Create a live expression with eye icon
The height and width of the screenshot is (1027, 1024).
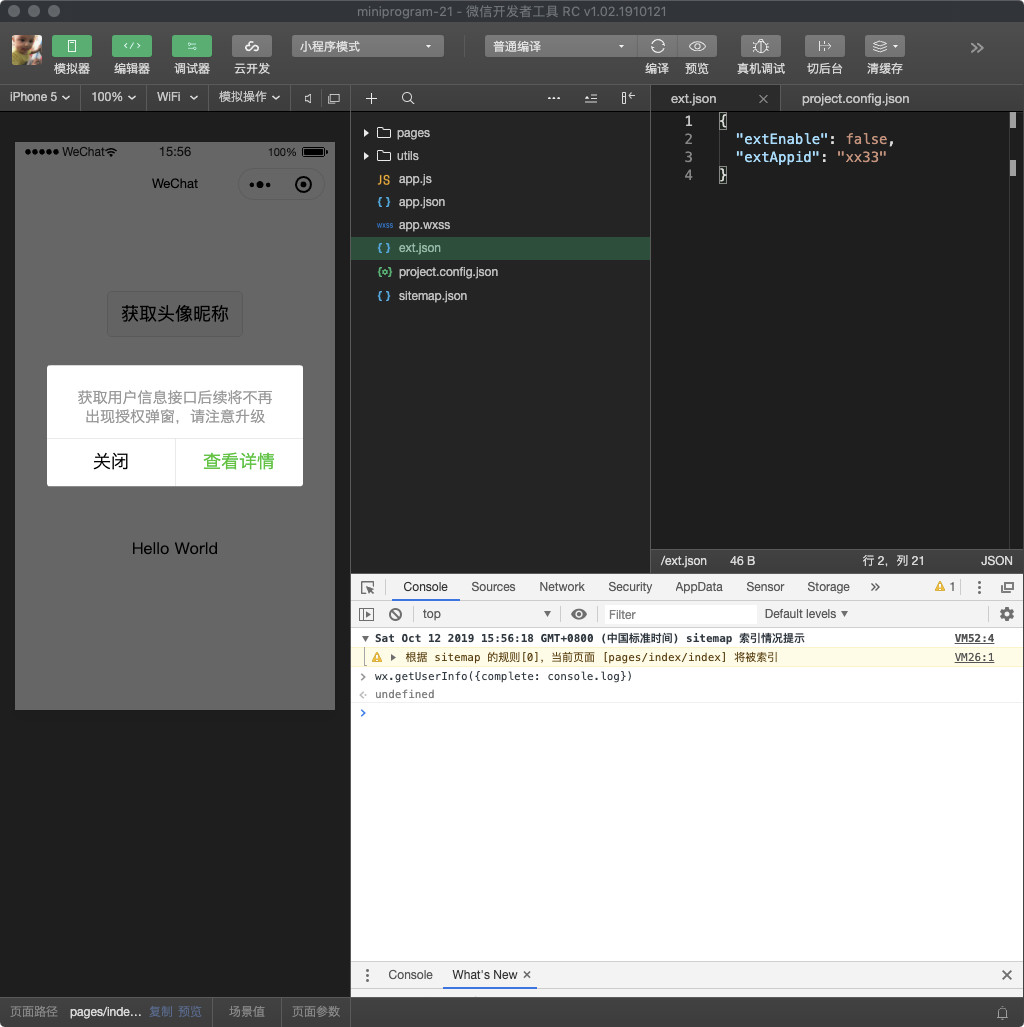[578, 614]
